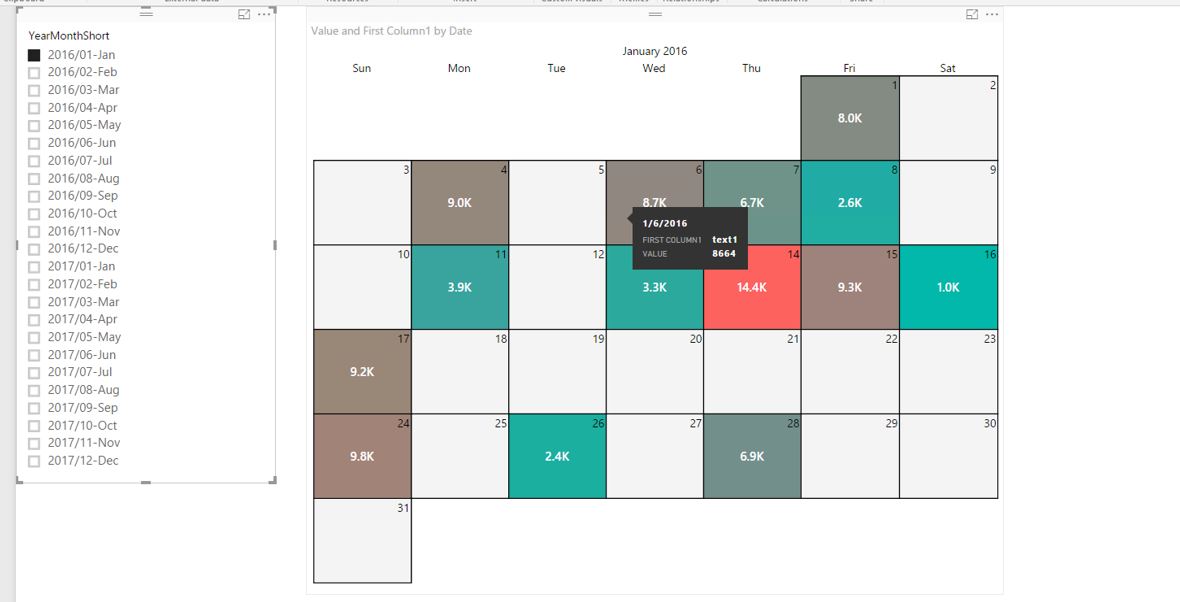Select the January 26 cell with 2.4K

(x=557, y=456)
